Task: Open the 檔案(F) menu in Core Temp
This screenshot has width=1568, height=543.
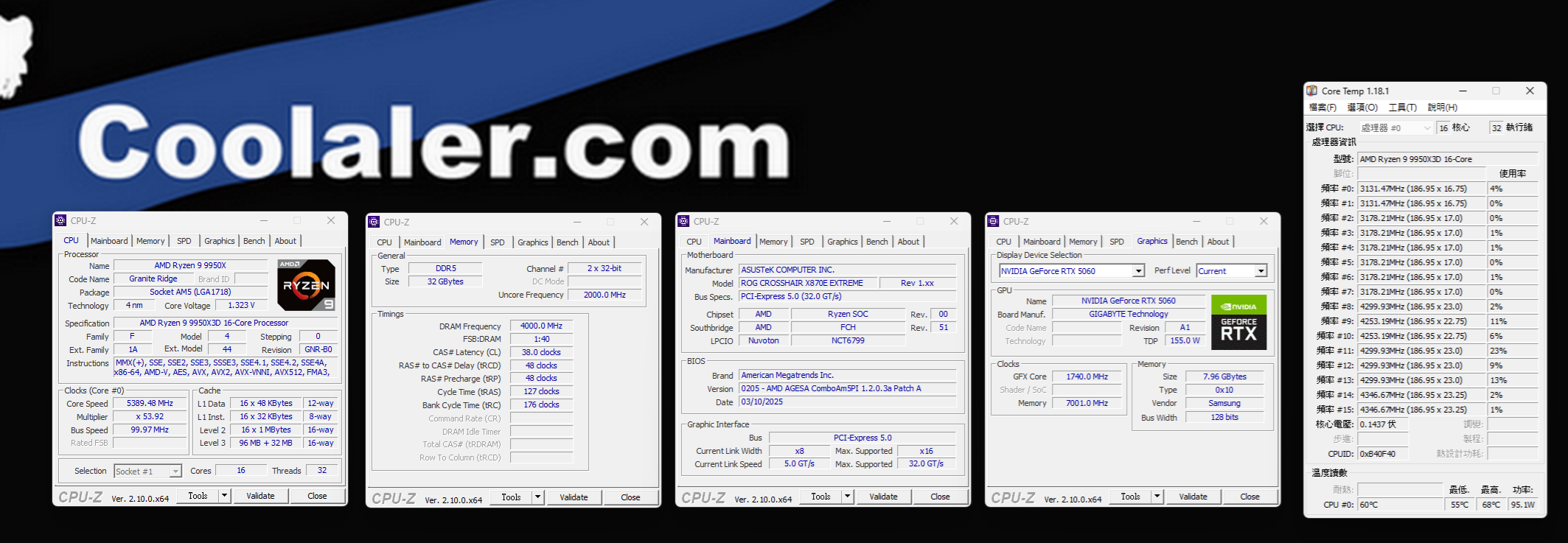Action: click(x=1323, y=108)
